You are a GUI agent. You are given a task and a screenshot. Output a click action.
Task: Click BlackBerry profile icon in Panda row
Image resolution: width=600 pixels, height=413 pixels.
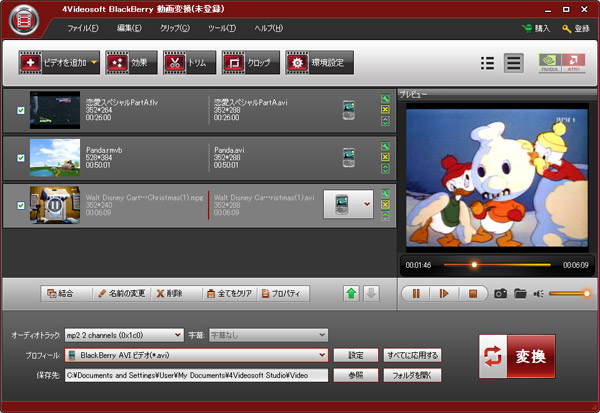(349, 157)
